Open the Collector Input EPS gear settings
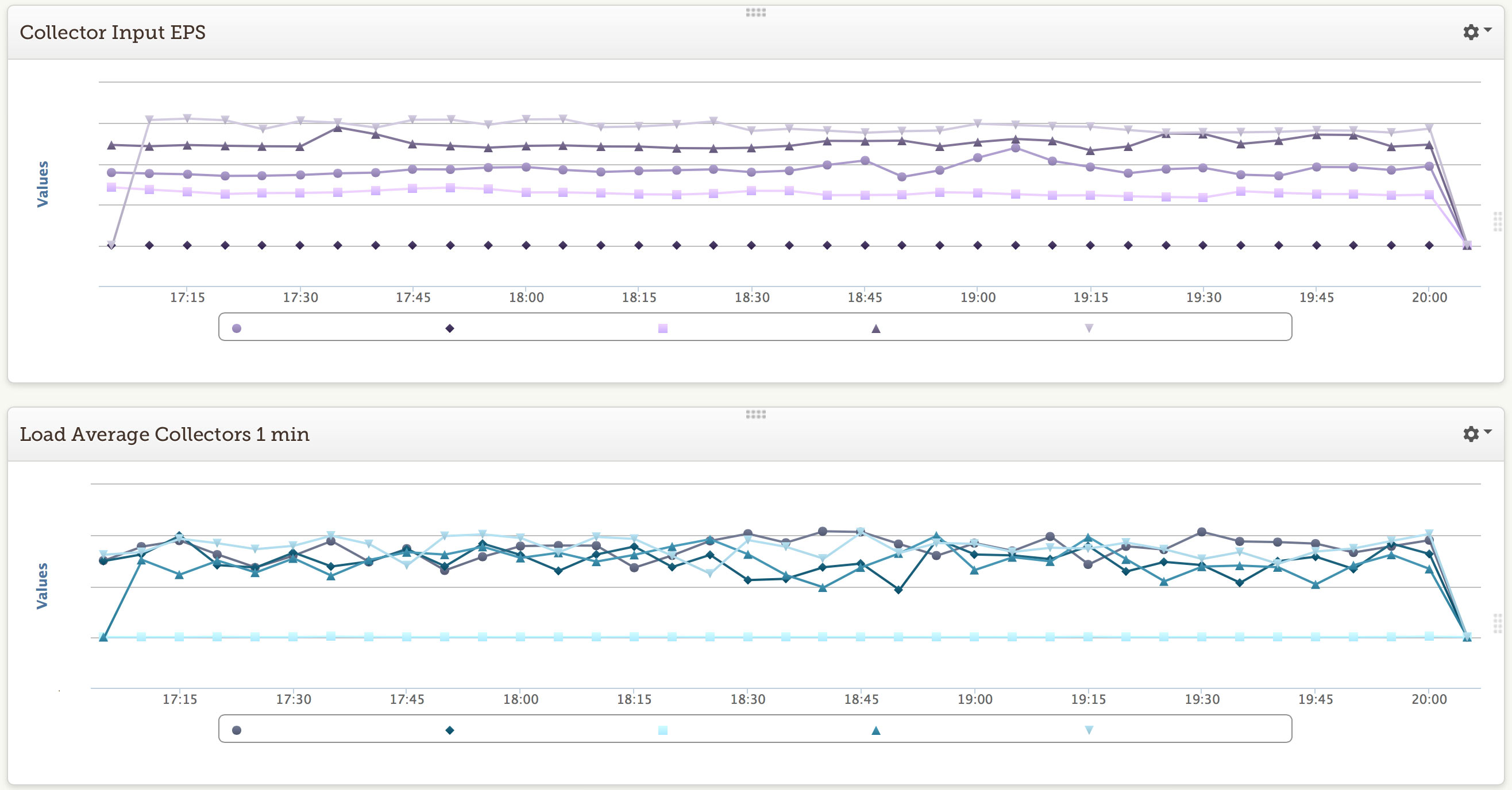Image resolution: width=1512 pixels, height=790 pixels. 1470,32
